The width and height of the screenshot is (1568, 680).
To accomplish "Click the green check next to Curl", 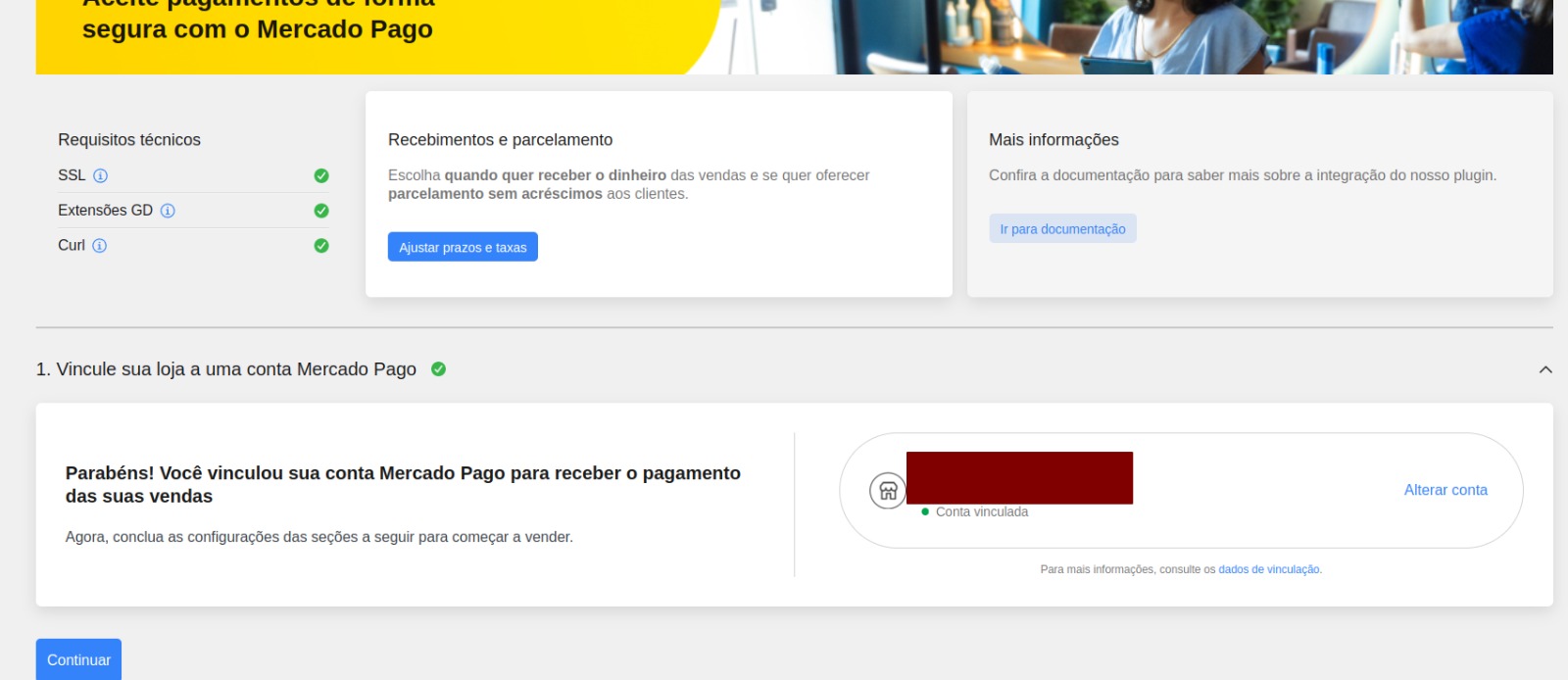I will tap(321, 246).
